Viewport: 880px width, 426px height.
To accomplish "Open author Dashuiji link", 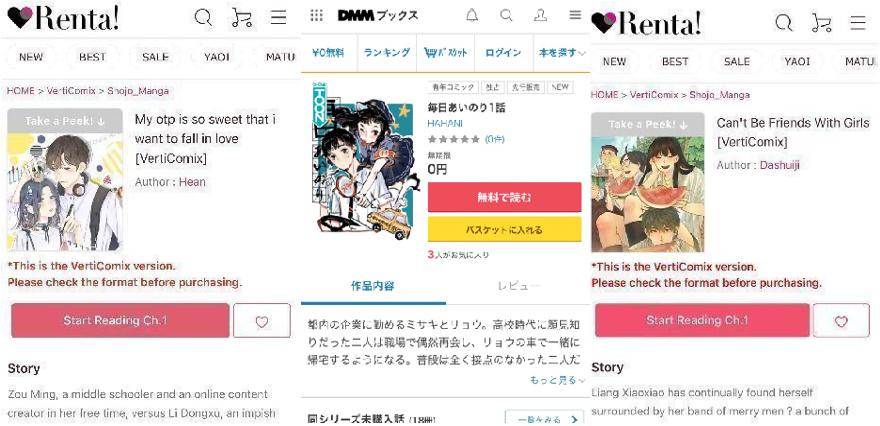I will click(780, 165).
